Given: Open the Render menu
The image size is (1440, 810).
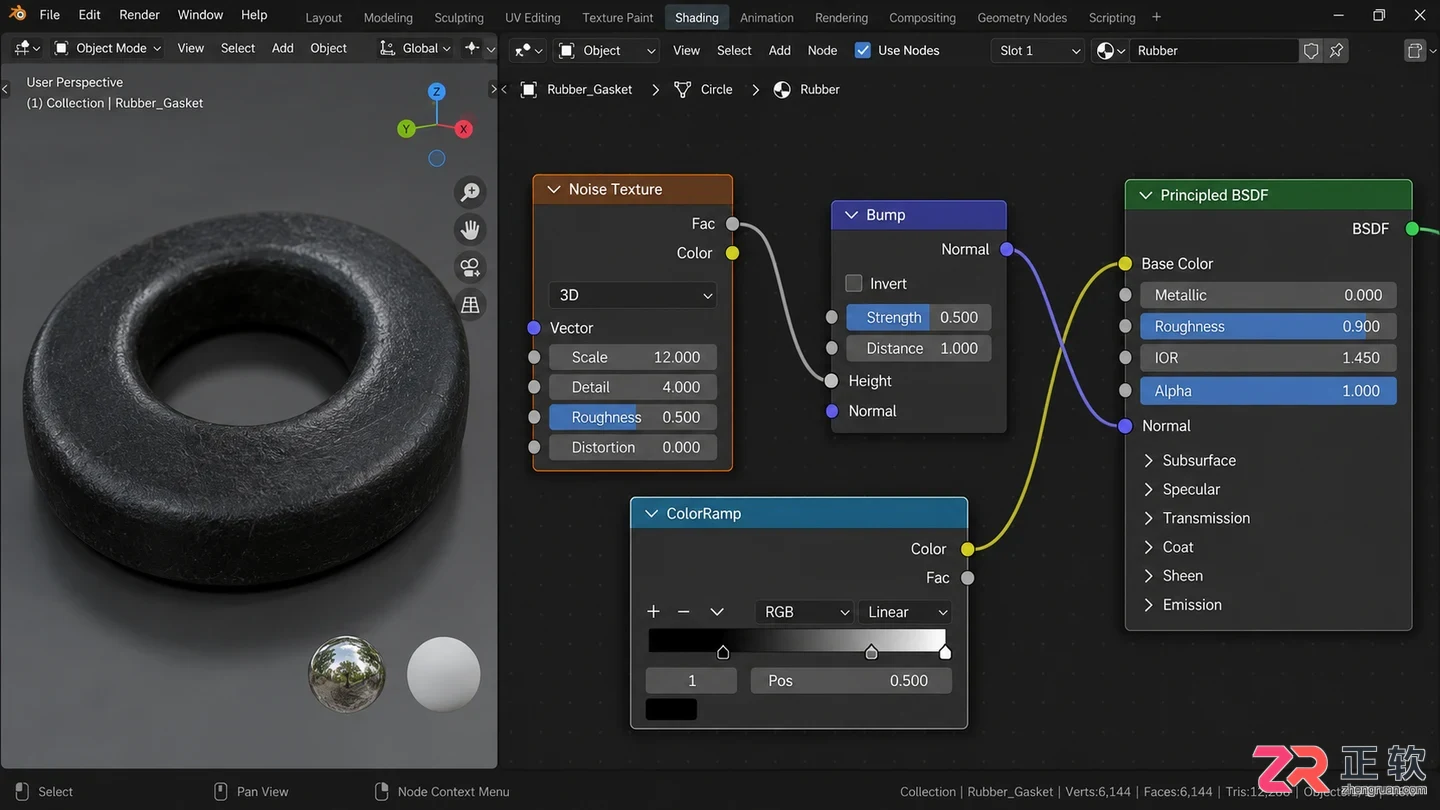Looking at the screenshot, I should click(x=139, y=15).
